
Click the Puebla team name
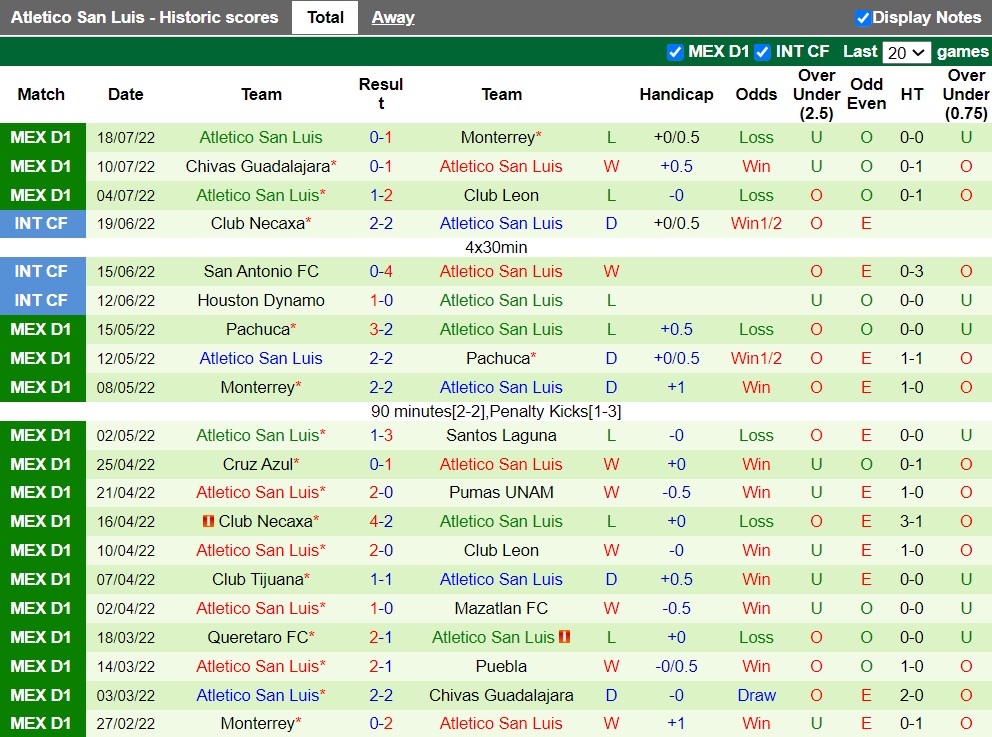(501, 666)
